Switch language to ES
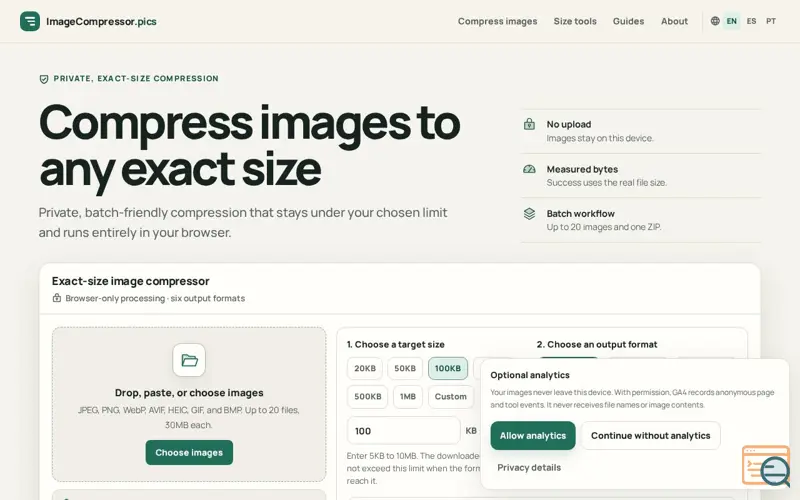 tap(752, 21)
